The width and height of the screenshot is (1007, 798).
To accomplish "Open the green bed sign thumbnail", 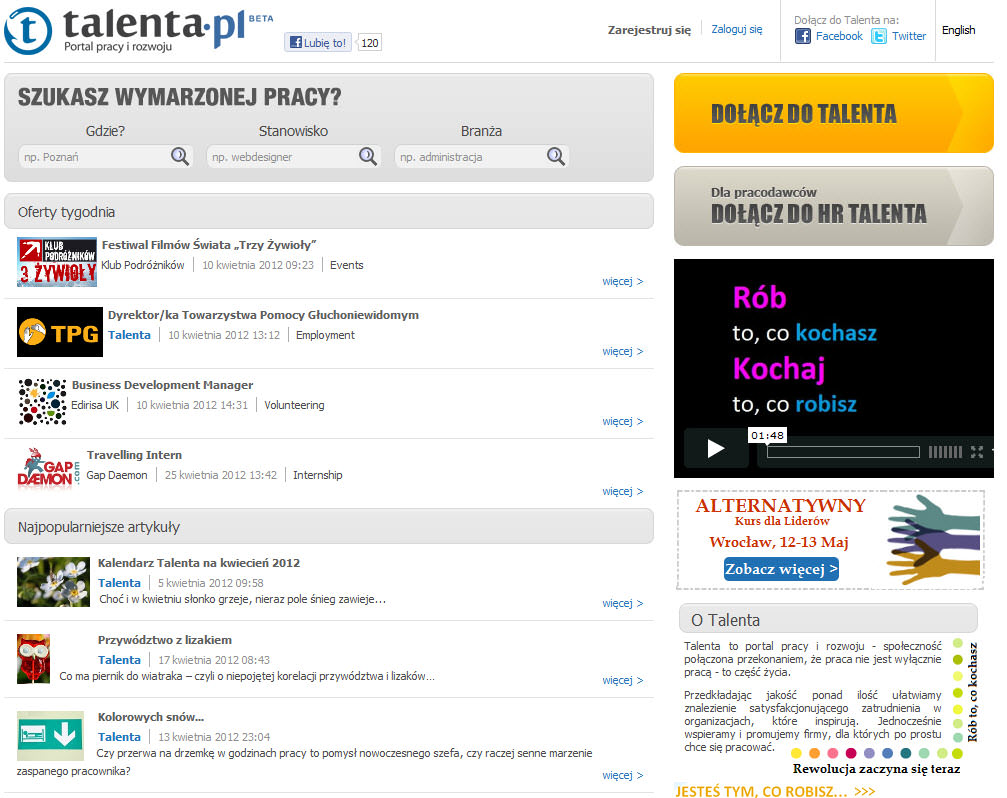I will coord(50,736).
